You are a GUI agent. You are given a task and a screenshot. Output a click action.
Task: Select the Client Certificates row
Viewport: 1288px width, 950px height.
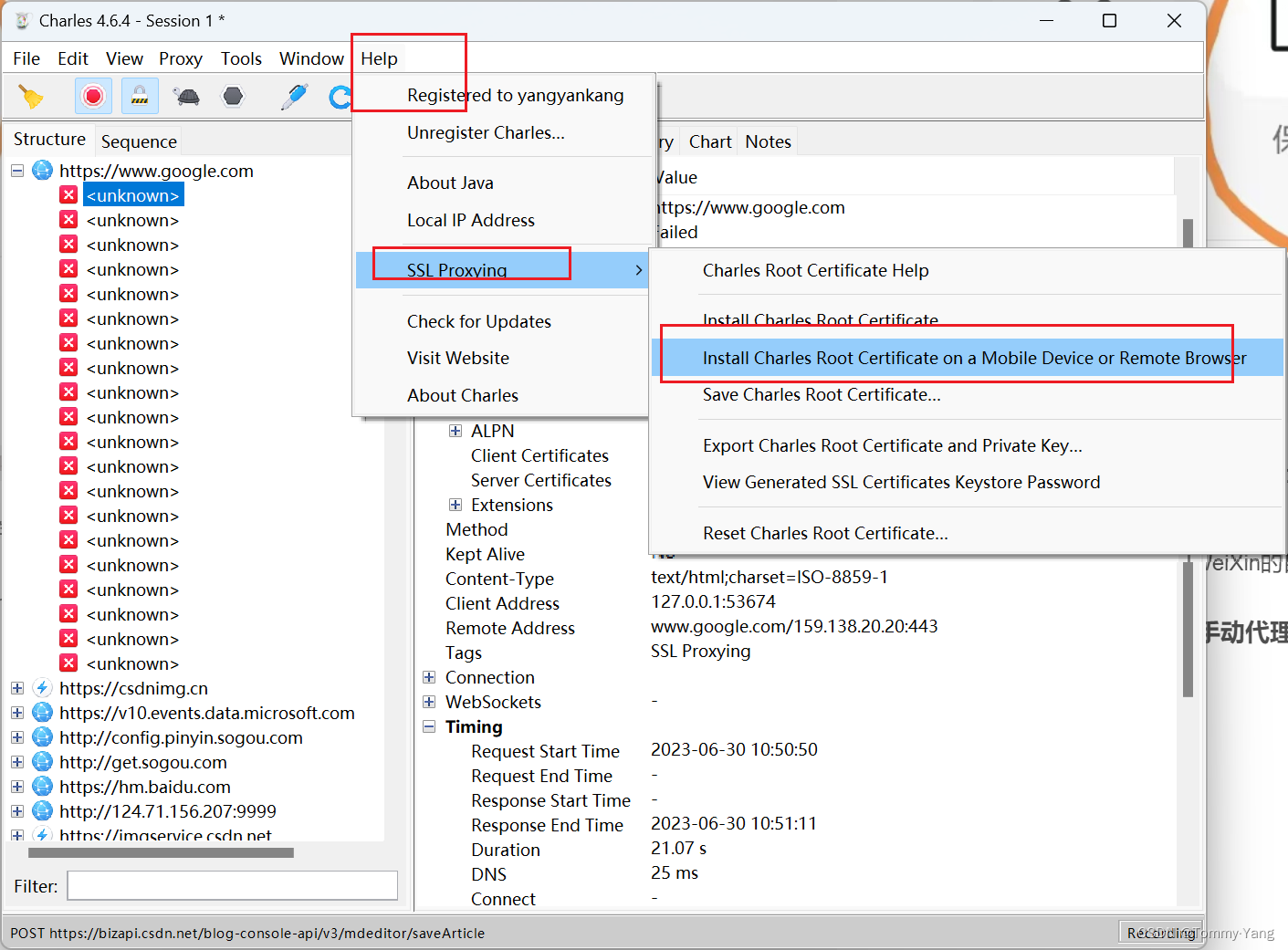click(x=539, y=455)
